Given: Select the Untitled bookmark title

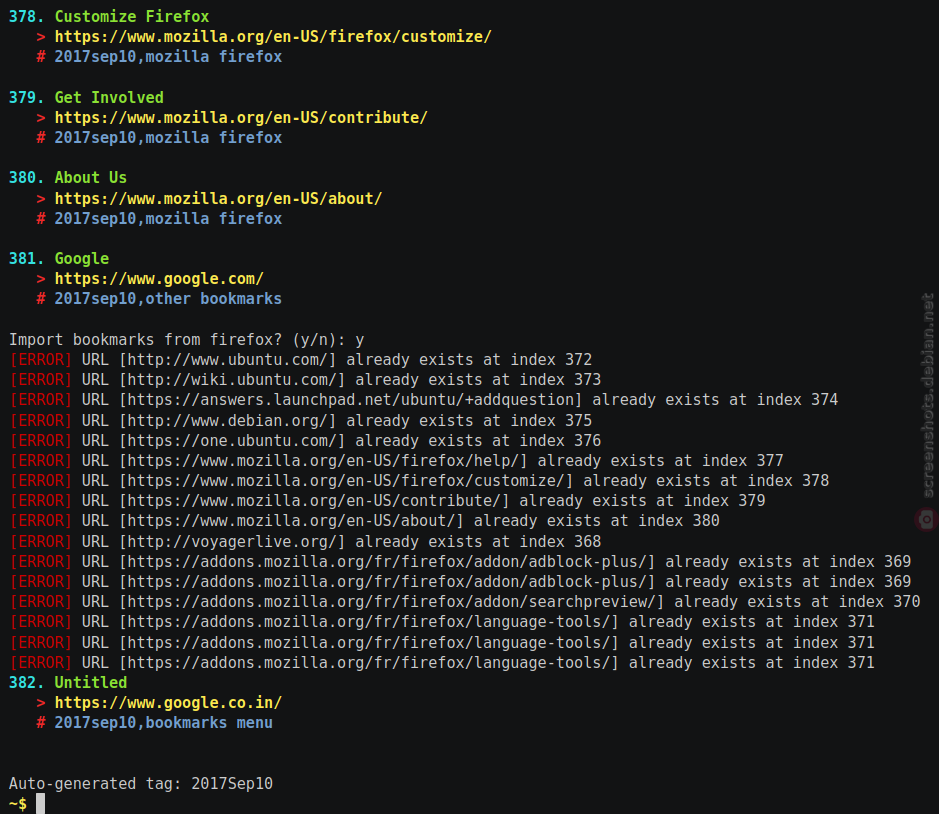Looking at the screenshot, I should (x=90, y=682).
